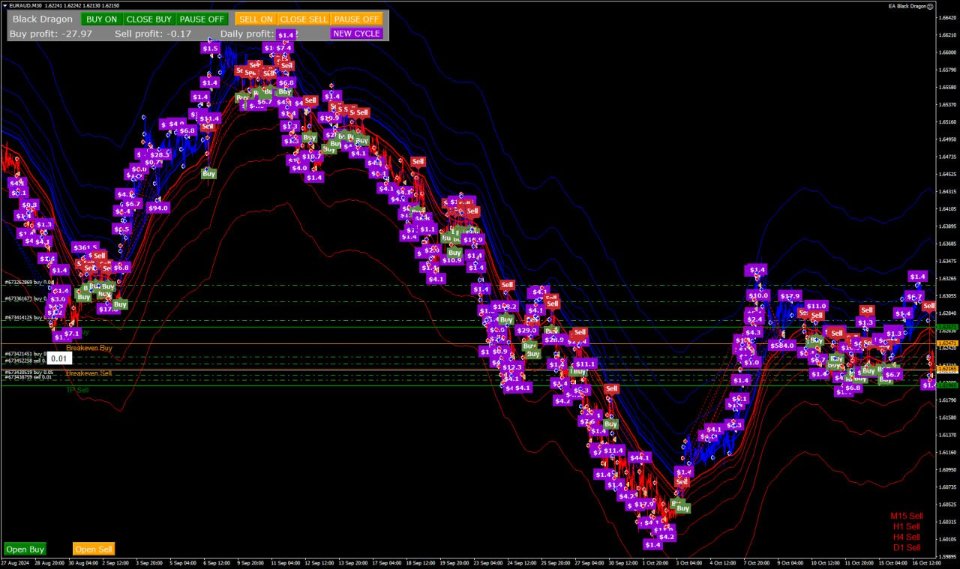Toggle the orange PAUSE OFF button
This screenshot has height=569, width=960.
tap(357, 19)
